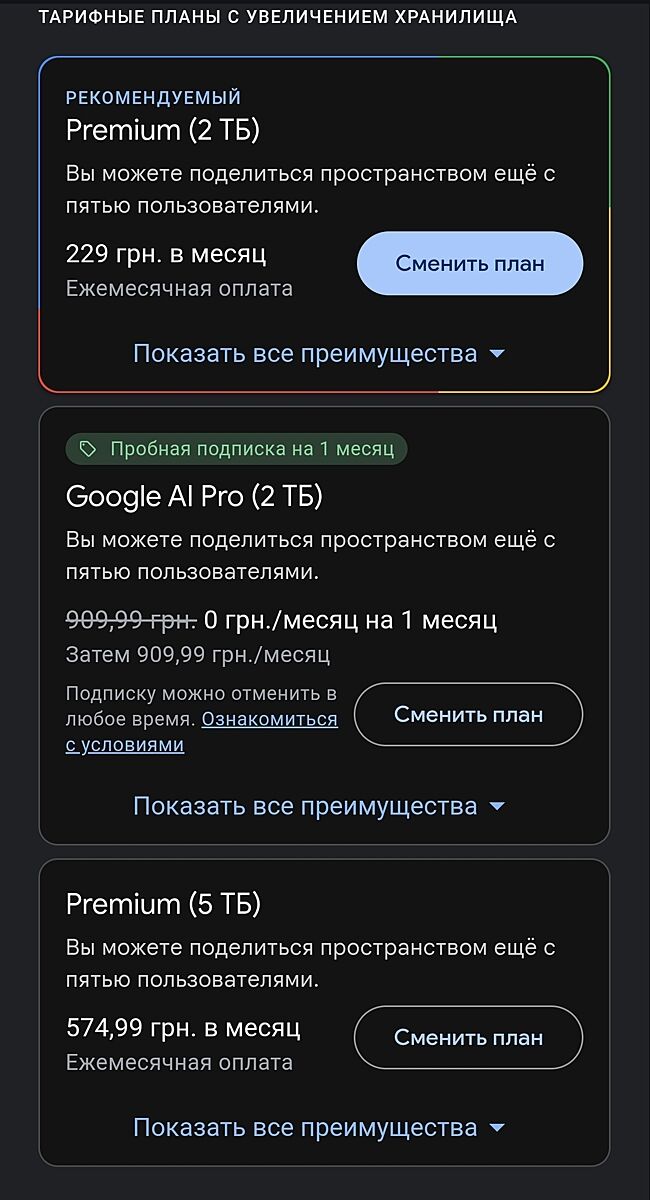Expand Показать все преимущества for Google AI Pro
The width and height of the screenshot is (650, 1200).
point(305,806)
